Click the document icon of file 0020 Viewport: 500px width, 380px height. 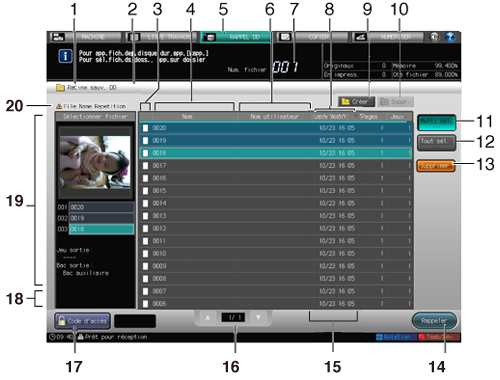(x=145, y=128)
